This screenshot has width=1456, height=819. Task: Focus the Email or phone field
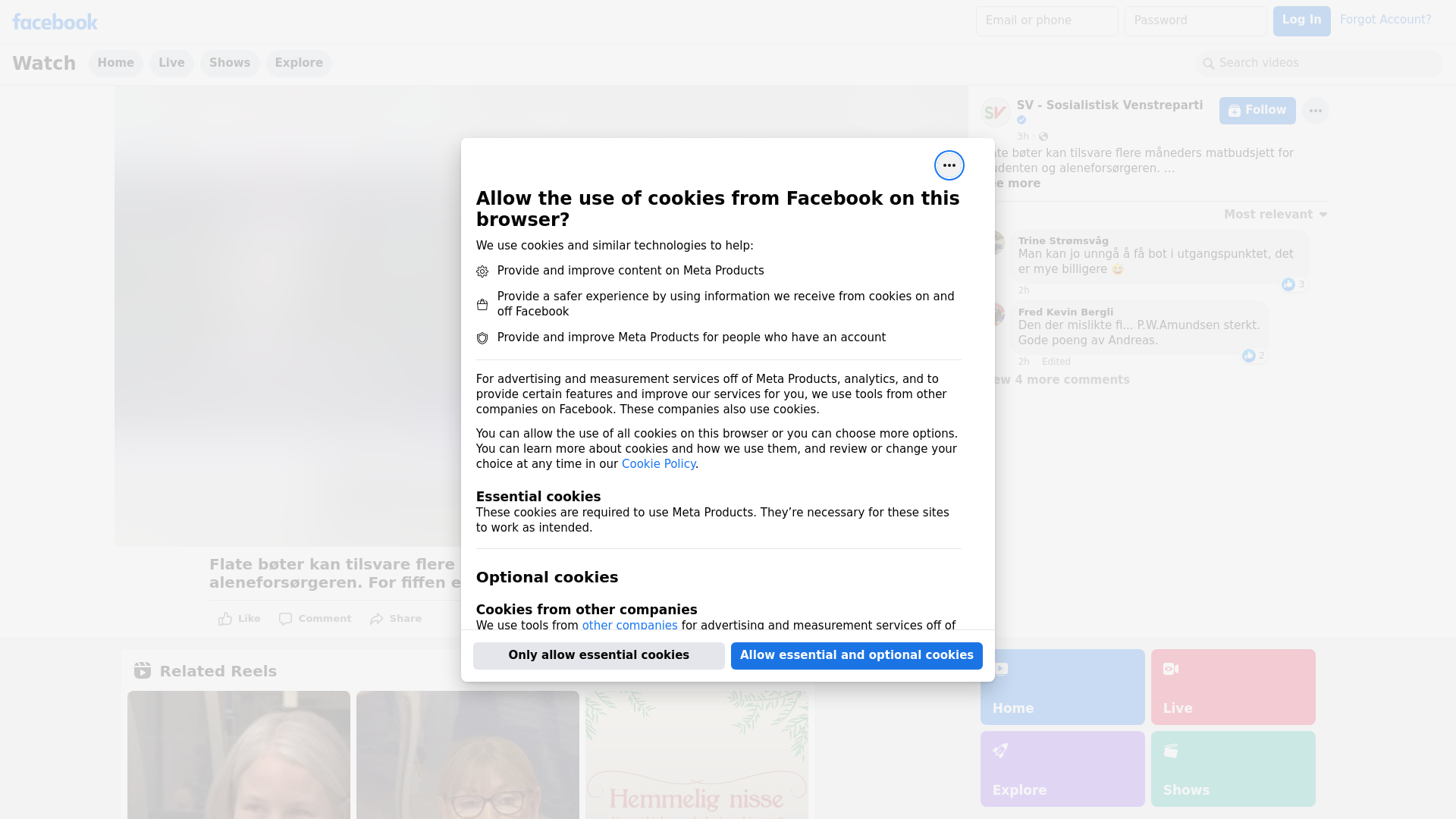point(1046,20)
